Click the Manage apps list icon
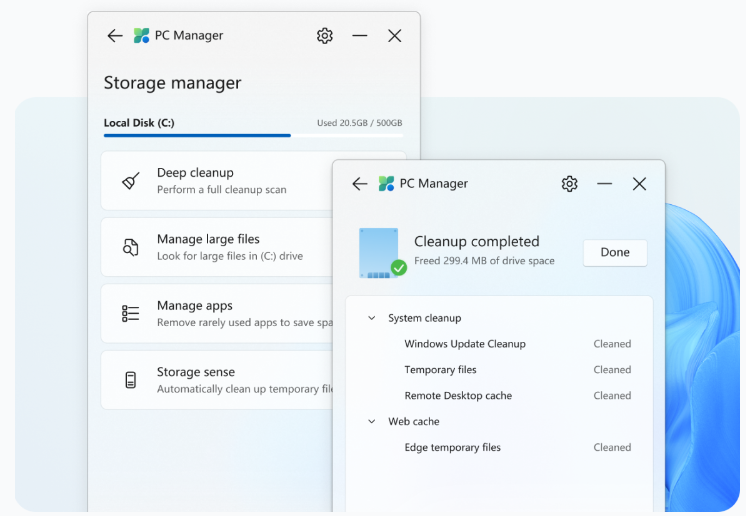Image resolution: width=746 pixels, height=516 pixels. point(131,313)
